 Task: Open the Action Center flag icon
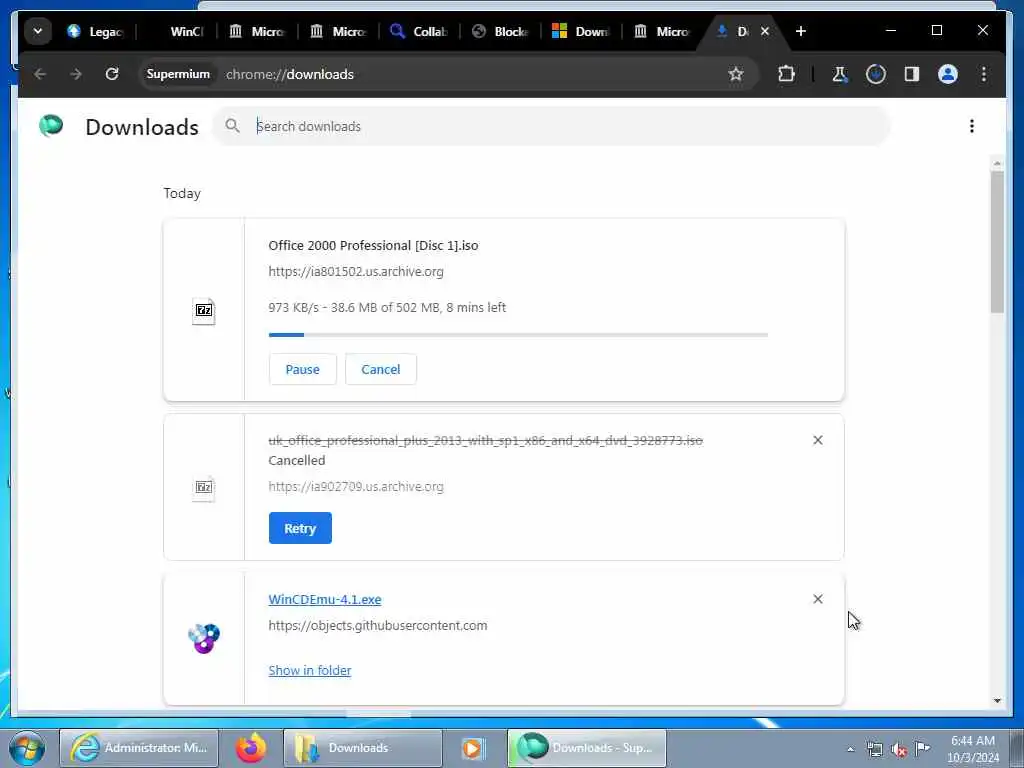click(x=922, y=749)
